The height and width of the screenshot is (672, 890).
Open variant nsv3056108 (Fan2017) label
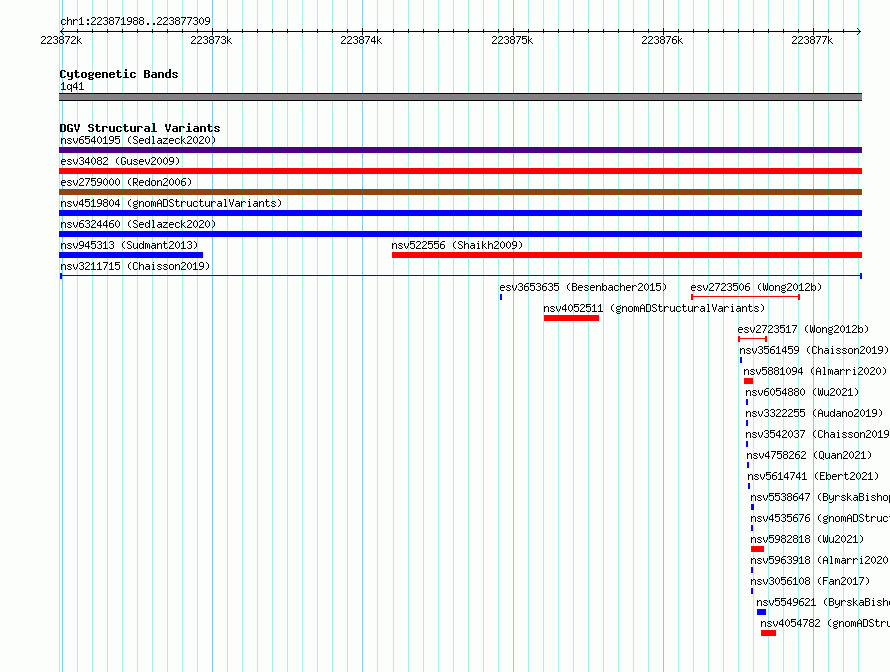[810, 581]
